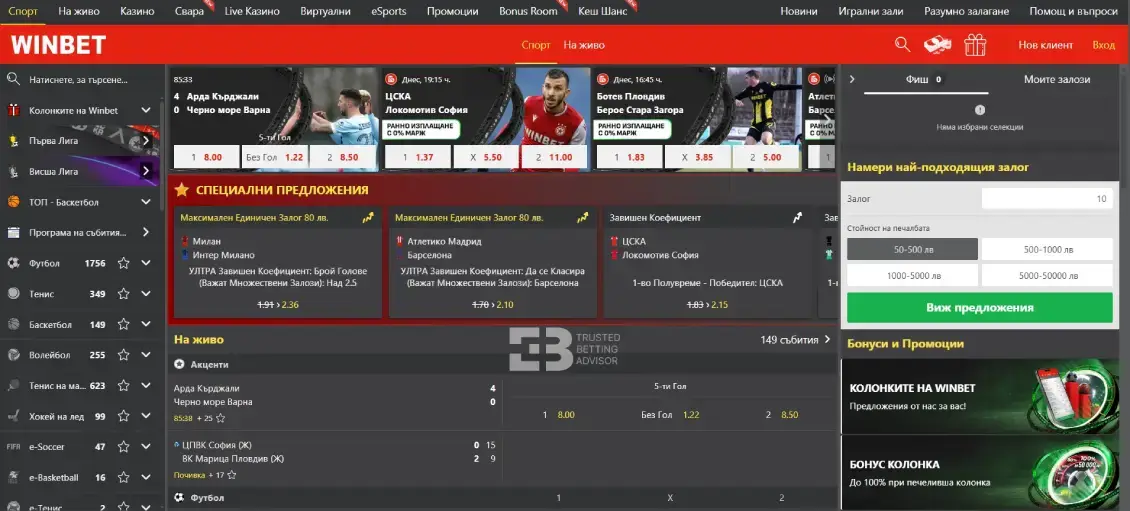Image resolution: width=1130 pixels, height=511 pixels.
Task: Favorite Хокей на лед with its star
Action: click(123, 416)
